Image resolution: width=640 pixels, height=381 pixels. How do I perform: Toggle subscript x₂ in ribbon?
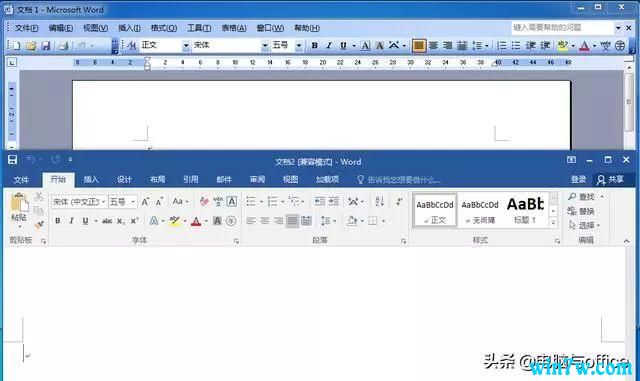(x=120, y=221)
